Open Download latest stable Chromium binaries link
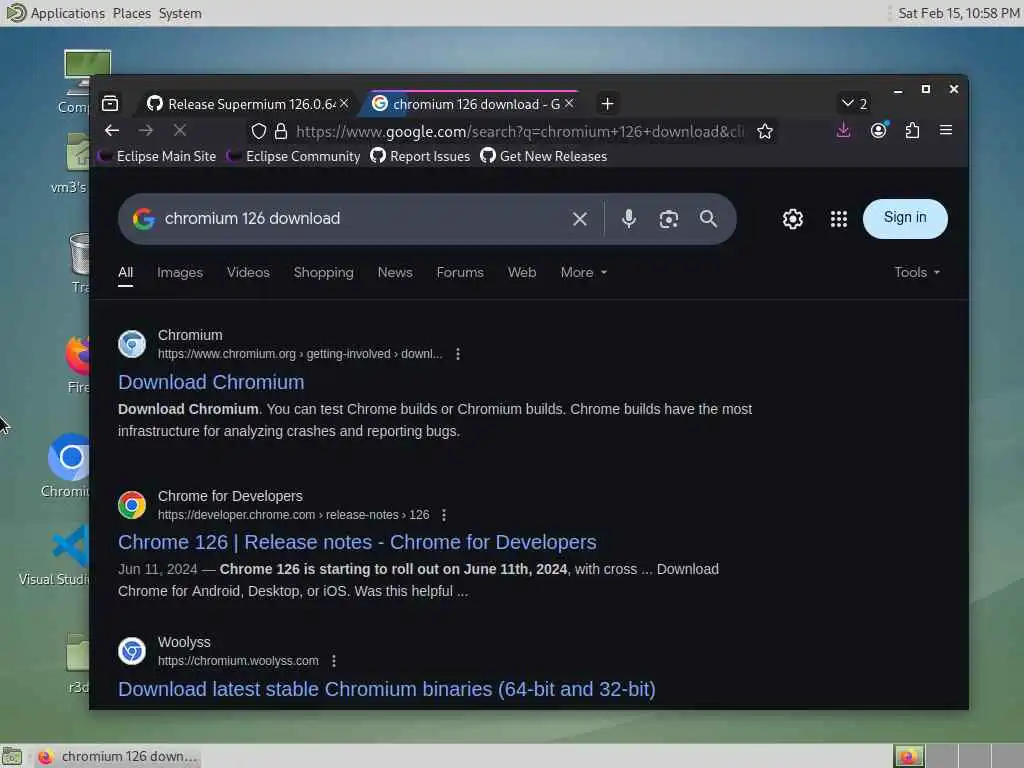 click(387, 689)
